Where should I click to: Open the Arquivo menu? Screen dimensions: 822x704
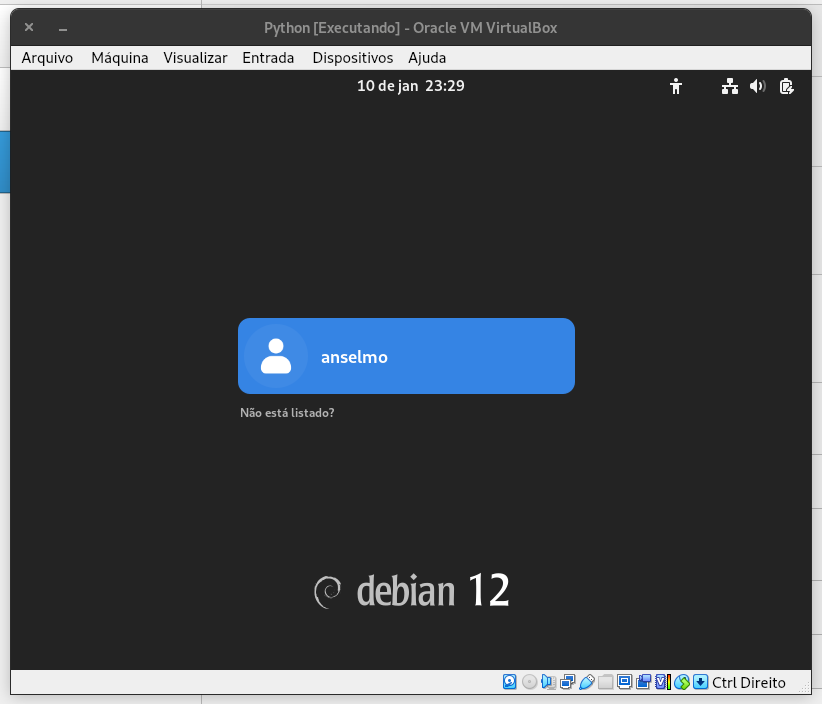point(47,58)
